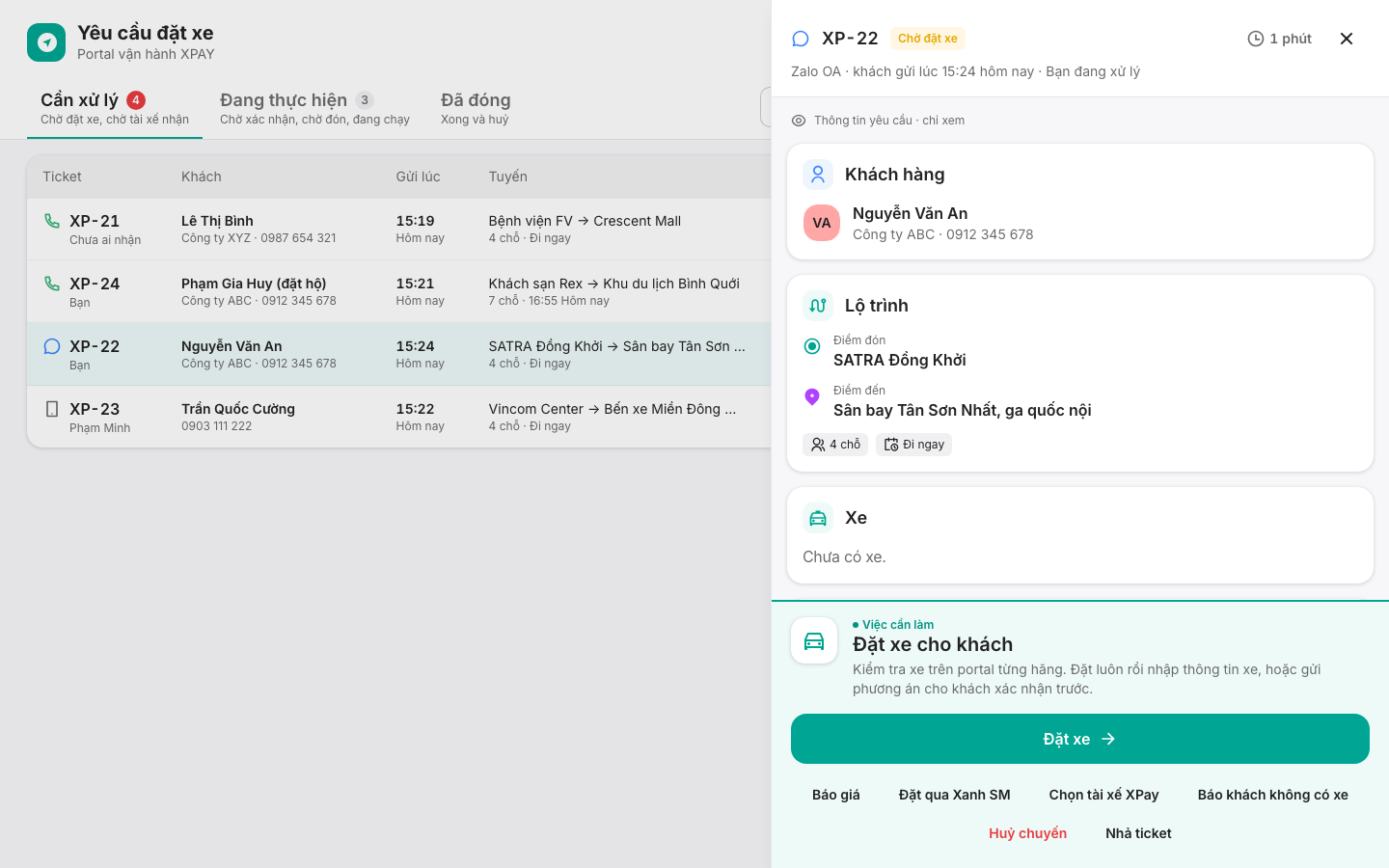Screen dimensions: 1389x868
Task: Click the 4 chỗ seat chip in Lộ trình
Action: point(835,445)
